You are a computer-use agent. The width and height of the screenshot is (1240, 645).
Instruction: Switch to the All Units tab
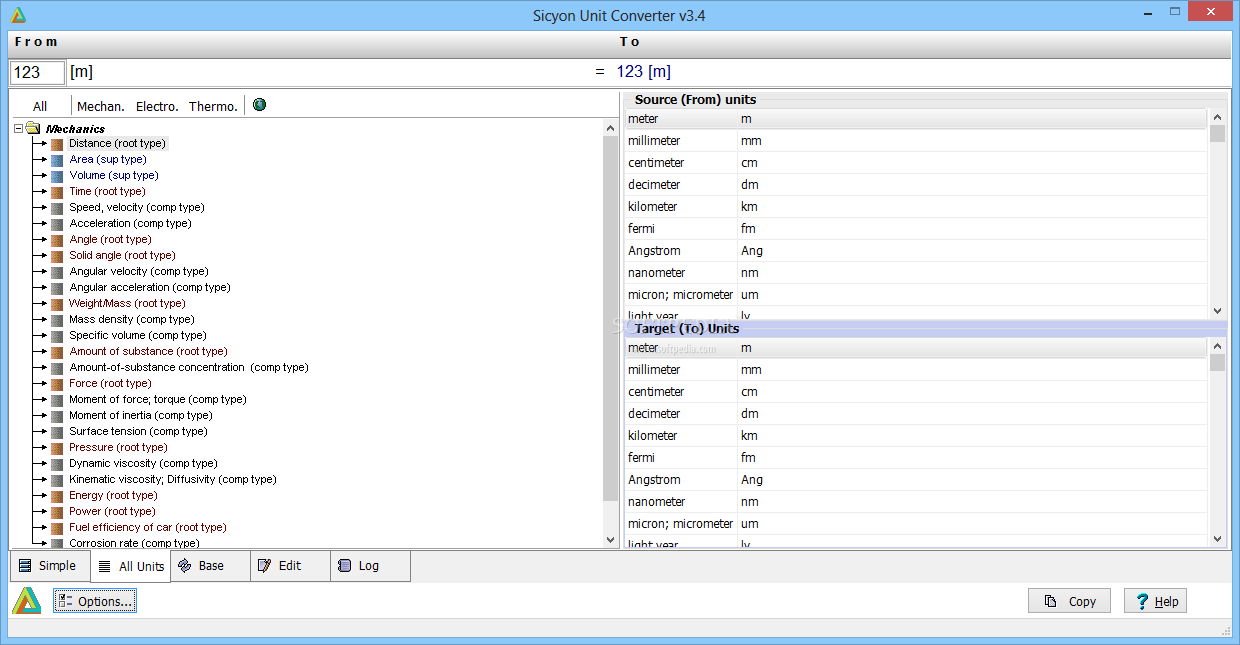tap(130, 566)
